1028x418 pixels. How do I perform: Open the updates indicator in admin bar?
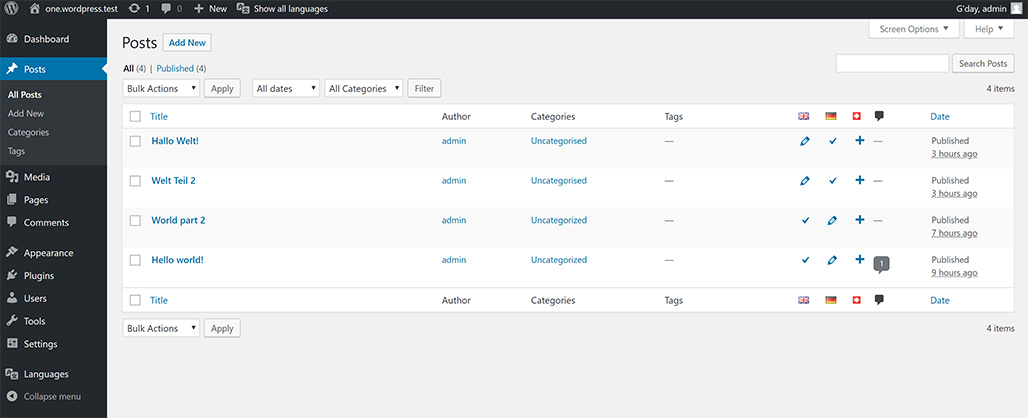click(139, 9)
